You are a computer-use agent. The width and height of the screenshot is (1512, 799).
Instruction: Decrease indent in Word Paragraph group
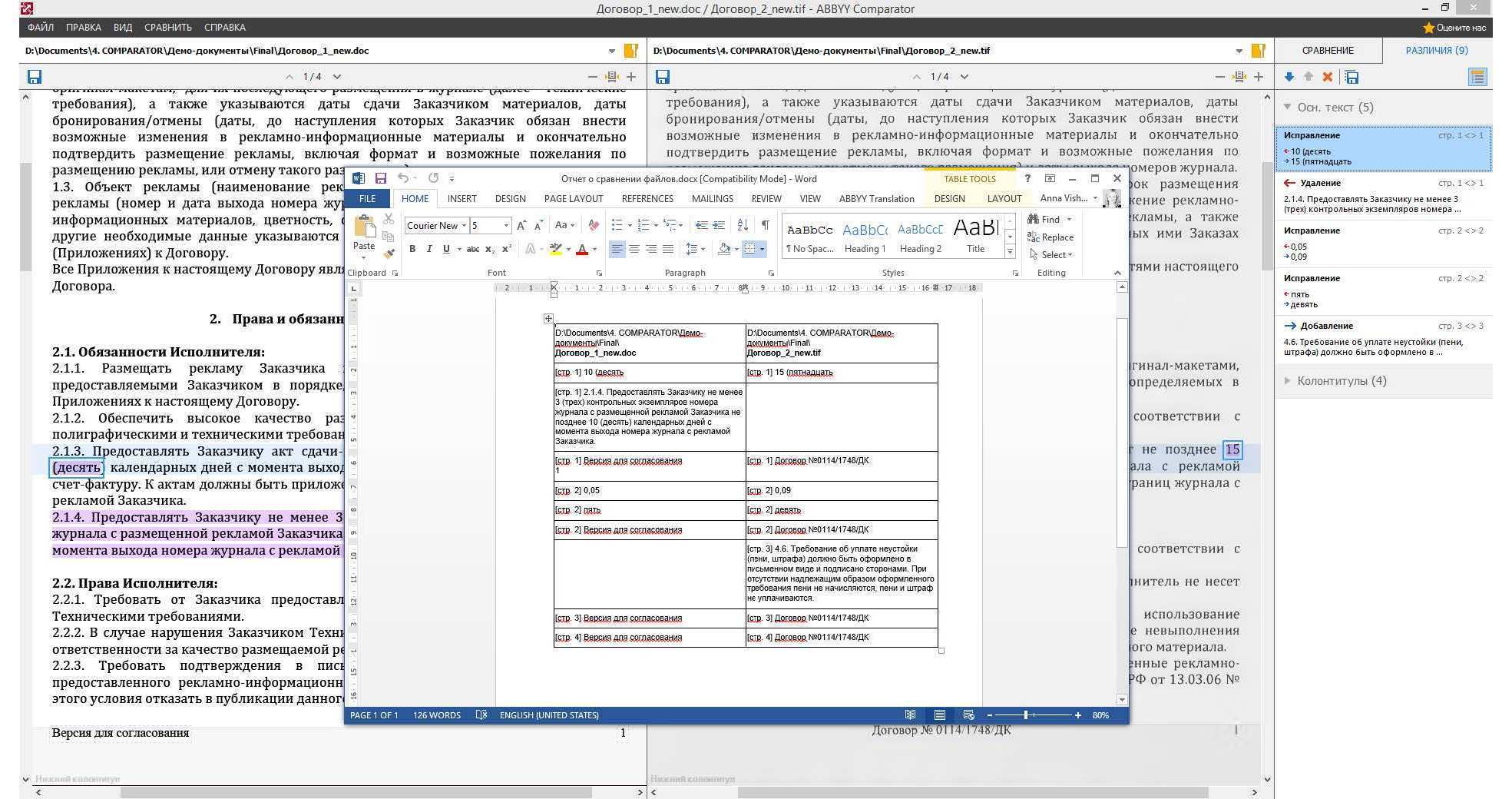[701, 225]
